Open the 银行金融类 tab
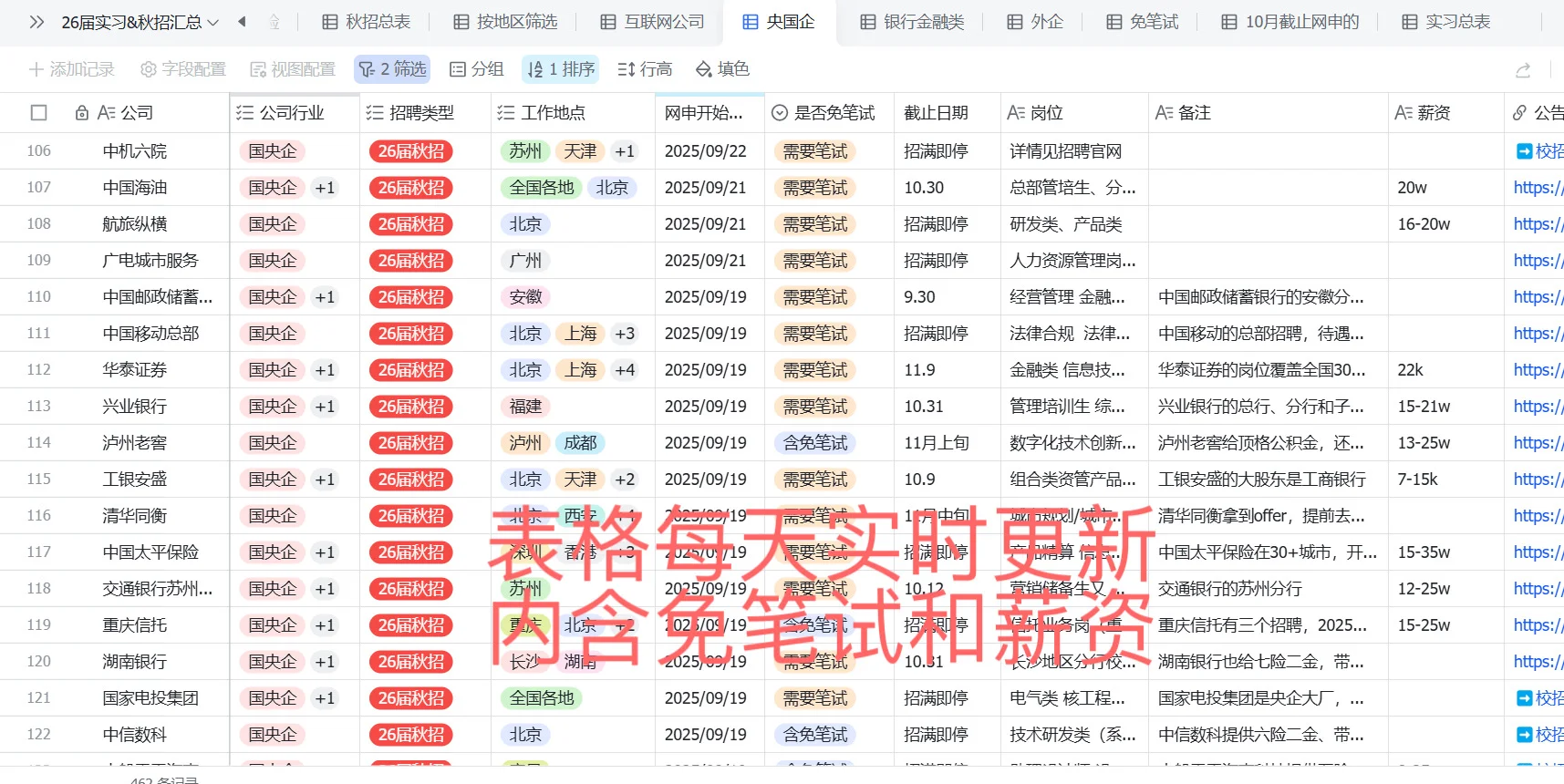The width and height of the screenshot is (1564, 784). click(912, 22)
